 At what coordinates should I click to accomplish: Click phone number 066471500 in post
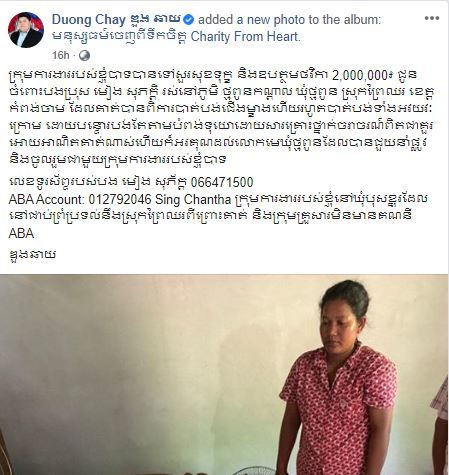pos(222,182)
